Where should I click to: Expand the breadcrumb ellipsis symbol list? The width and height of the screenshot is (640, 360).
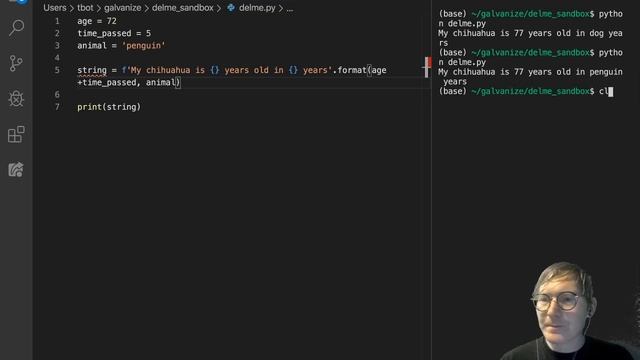tap(290, 8)
